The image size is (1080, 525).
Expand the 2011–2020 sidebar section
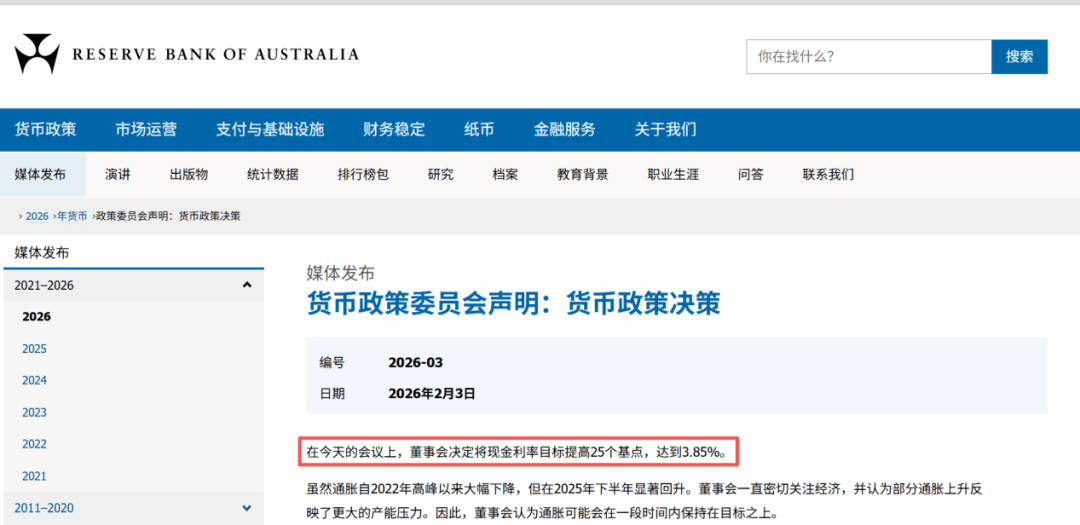pos(247,508)
